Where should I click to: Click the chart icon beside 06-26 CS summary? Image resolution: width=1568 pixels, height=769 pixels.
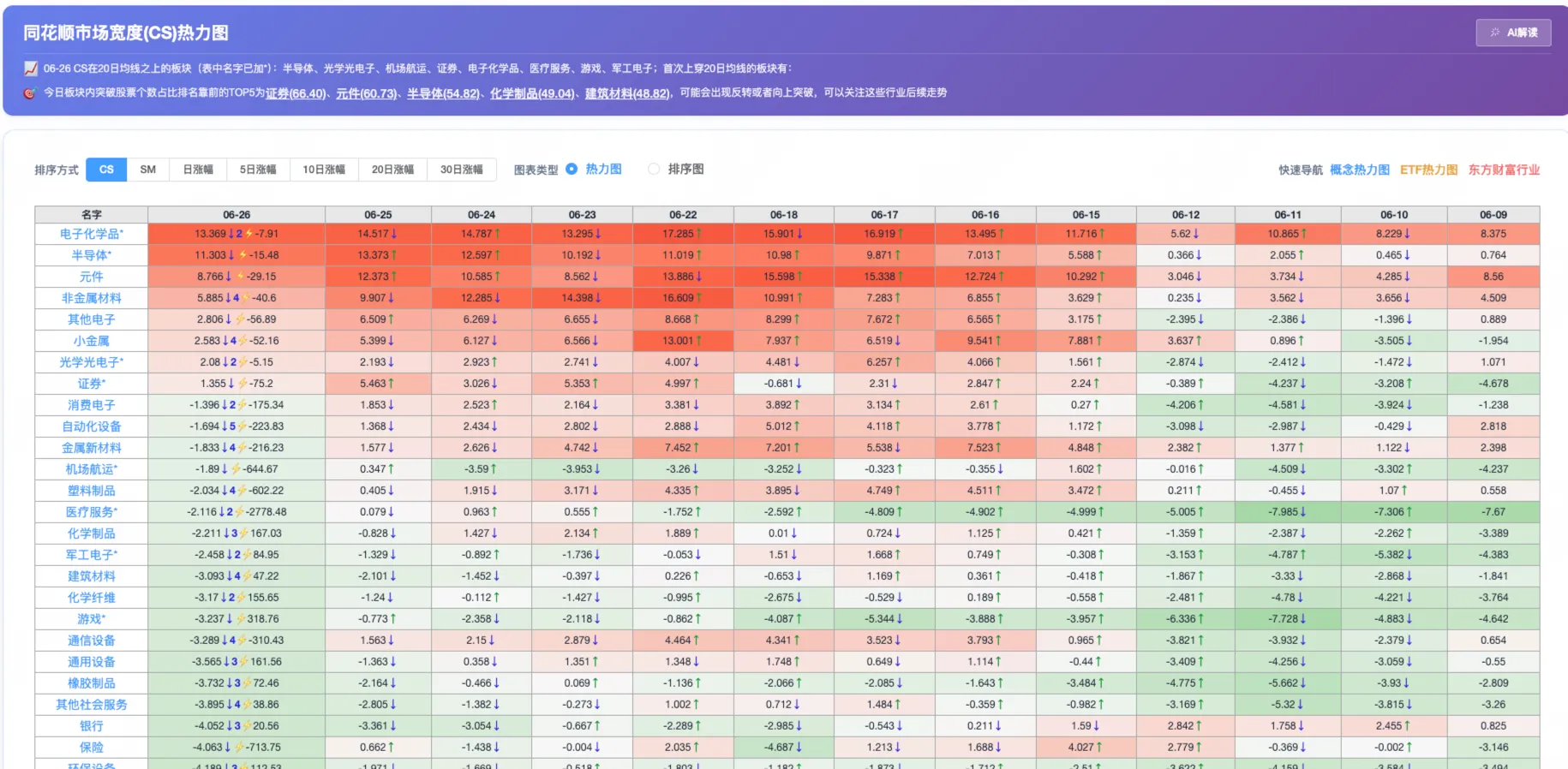(31, 69)
